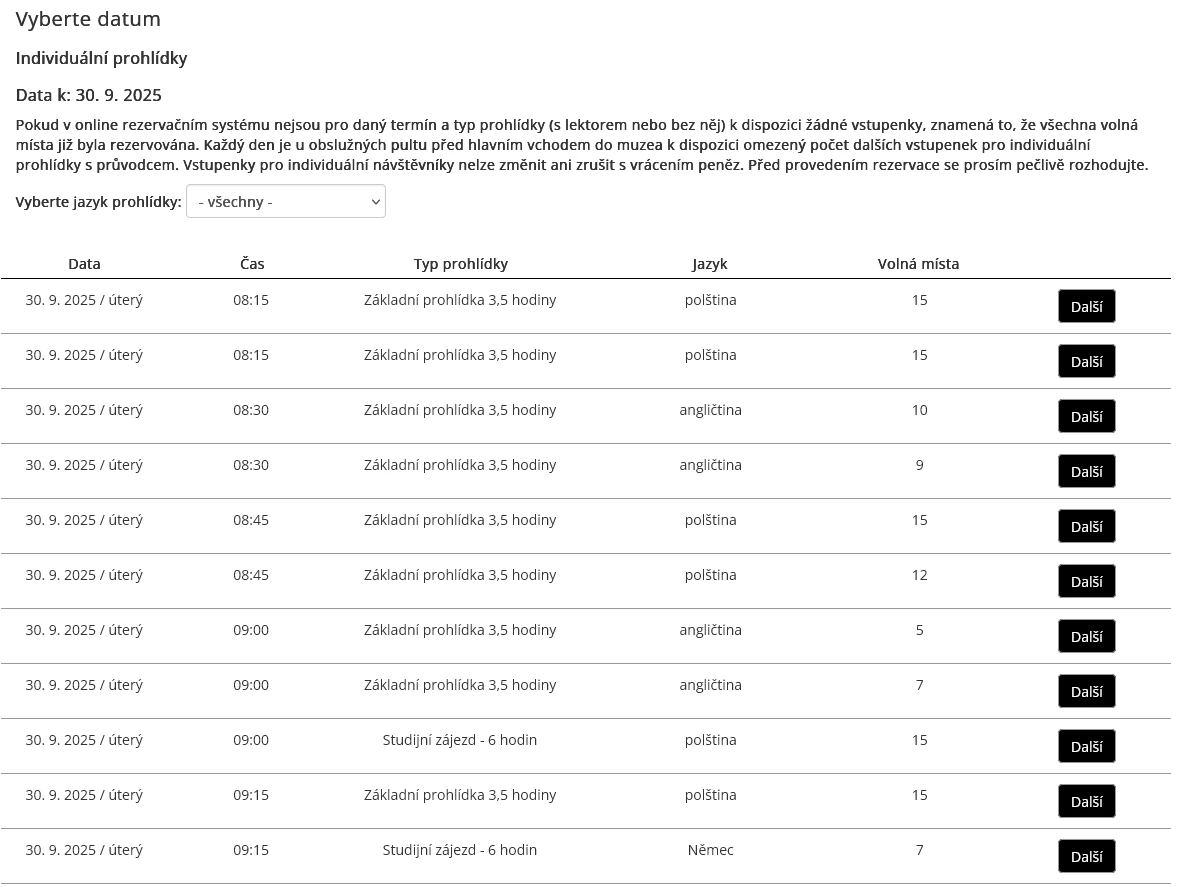This screenshot has height=887, width=1179.
Task: Click Další for the first 08:15 Polish tour
Action: pos(1086,307)
